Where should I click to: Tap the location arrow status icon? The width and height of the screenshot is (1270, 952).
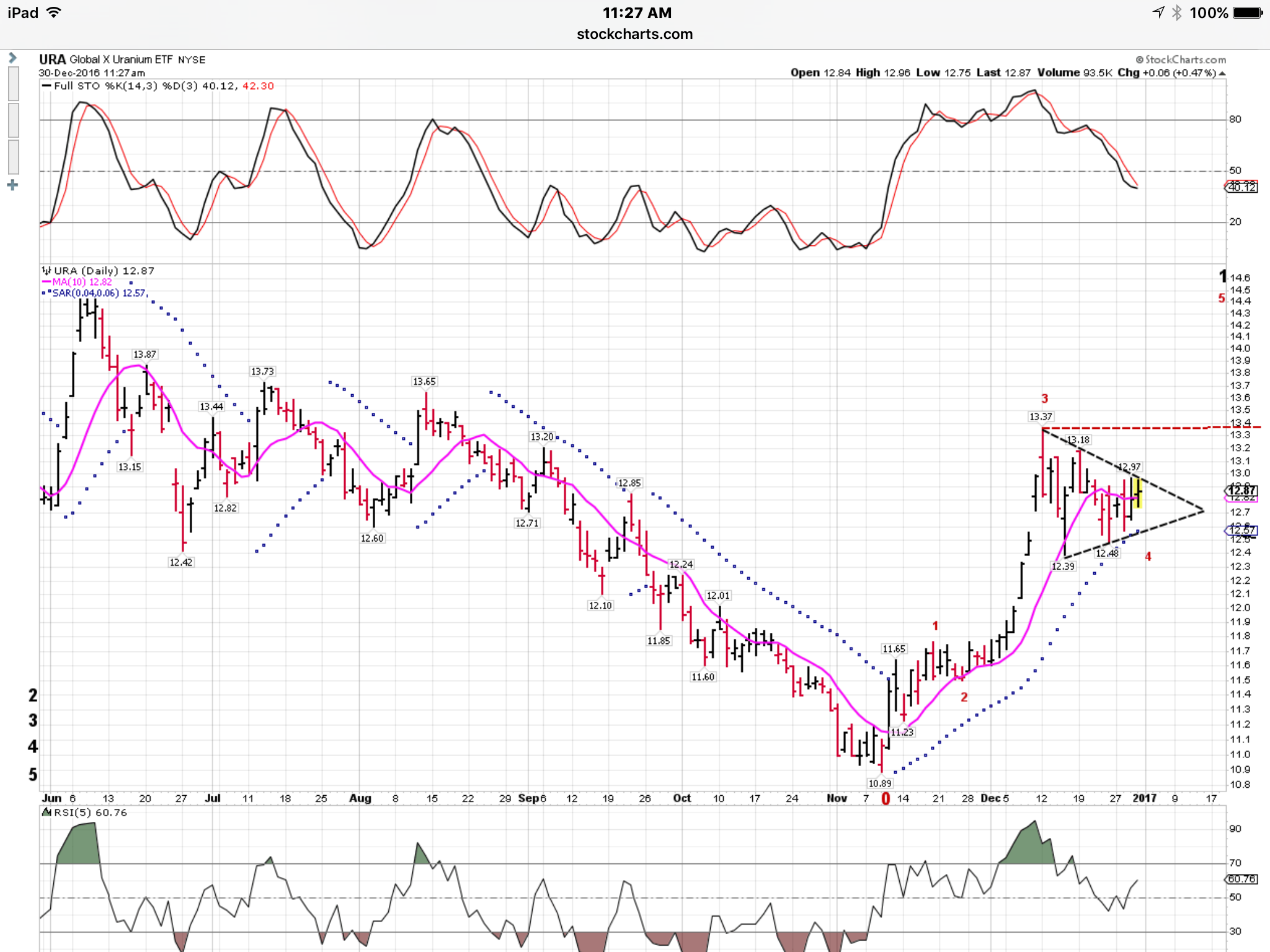pos(1158,12)
